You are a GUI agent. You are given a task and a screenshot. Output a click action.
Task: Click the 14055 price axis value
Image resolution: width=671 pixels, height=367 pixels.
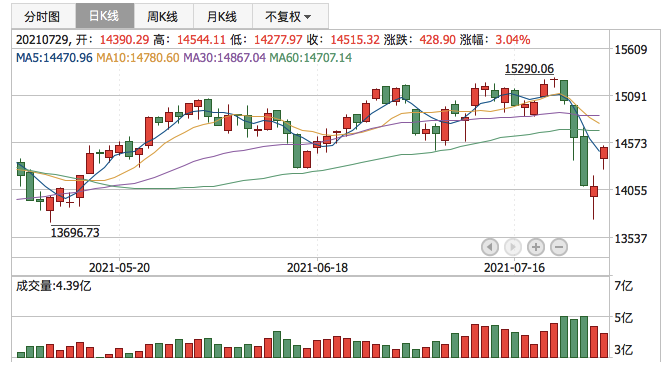pyautogui.click(x=631, y=191)
